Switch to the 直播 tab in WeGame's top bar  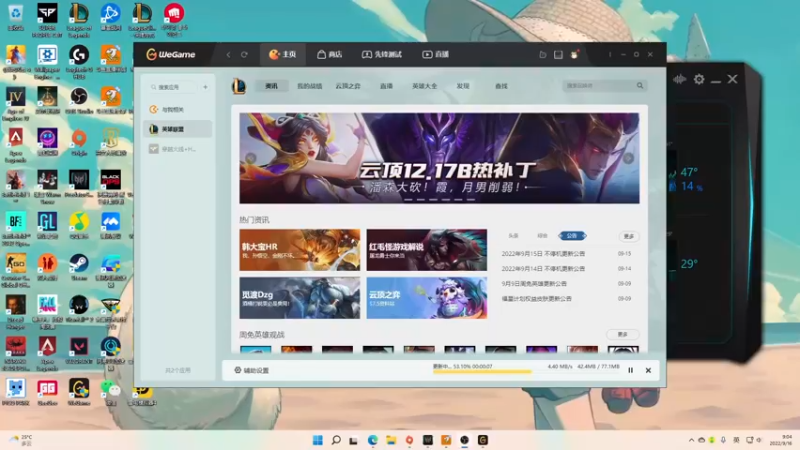click(x=435, y=54)
